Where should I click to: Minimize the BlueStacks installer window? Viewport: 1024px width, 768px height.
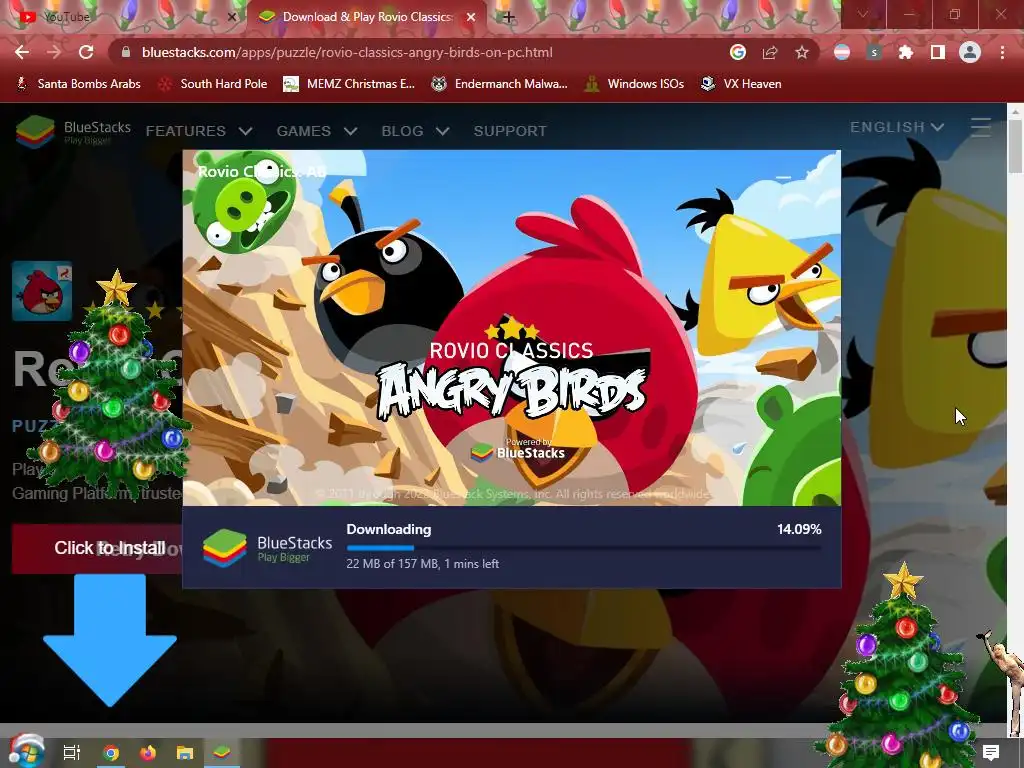click(x=784, y=177)
